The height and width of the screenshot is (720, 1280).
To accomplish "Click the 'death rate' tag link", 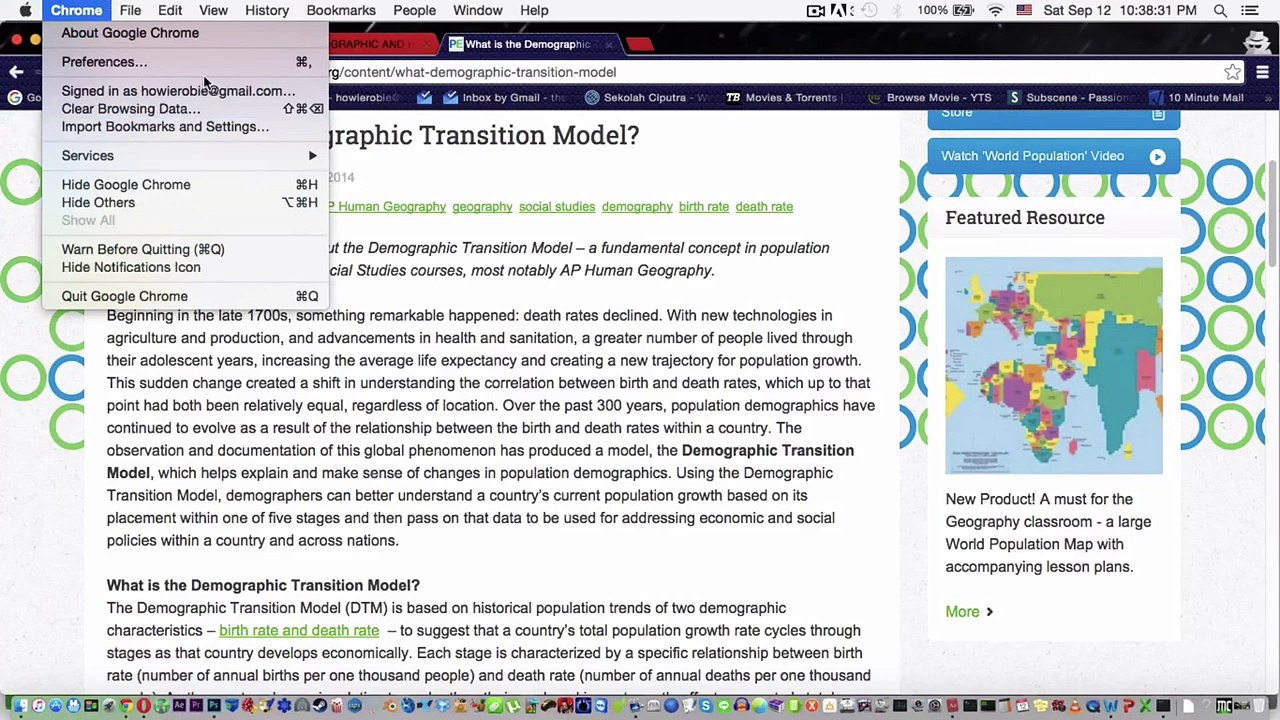I will (764, 206).
